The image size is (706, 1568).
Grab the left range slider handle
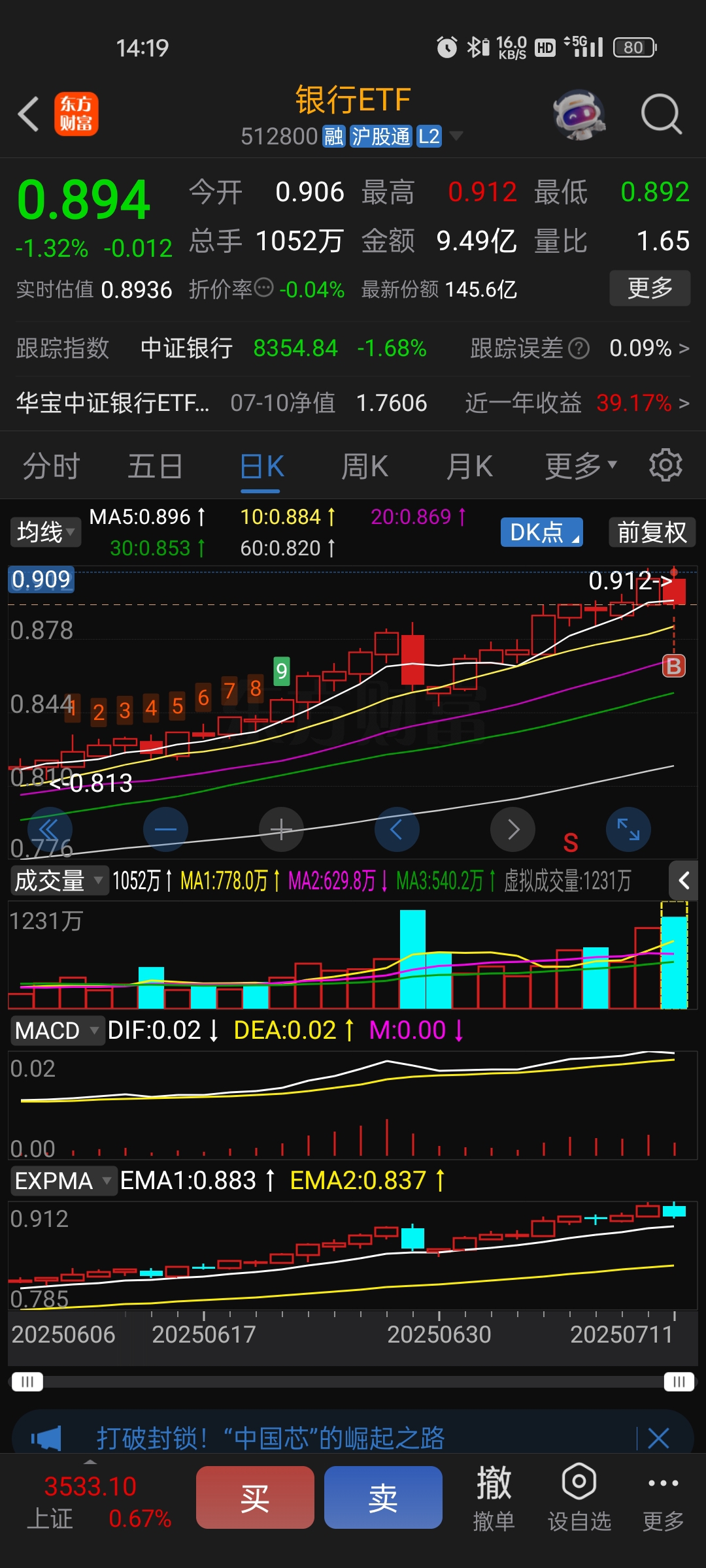point(27,1382)
